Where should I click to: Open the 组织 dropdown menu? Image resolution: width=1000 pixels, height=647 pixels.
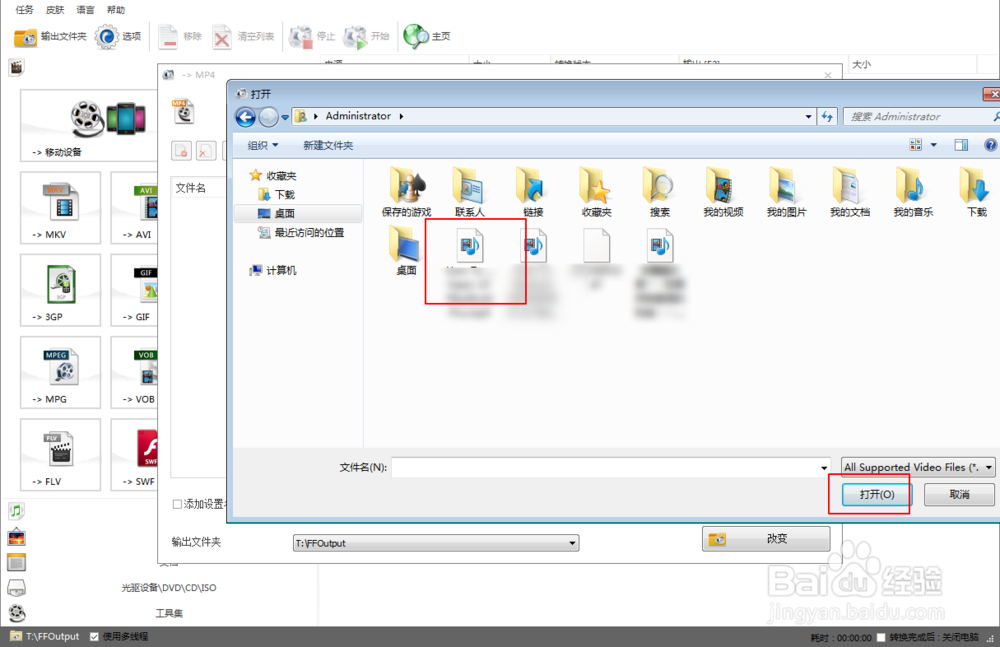263,145
